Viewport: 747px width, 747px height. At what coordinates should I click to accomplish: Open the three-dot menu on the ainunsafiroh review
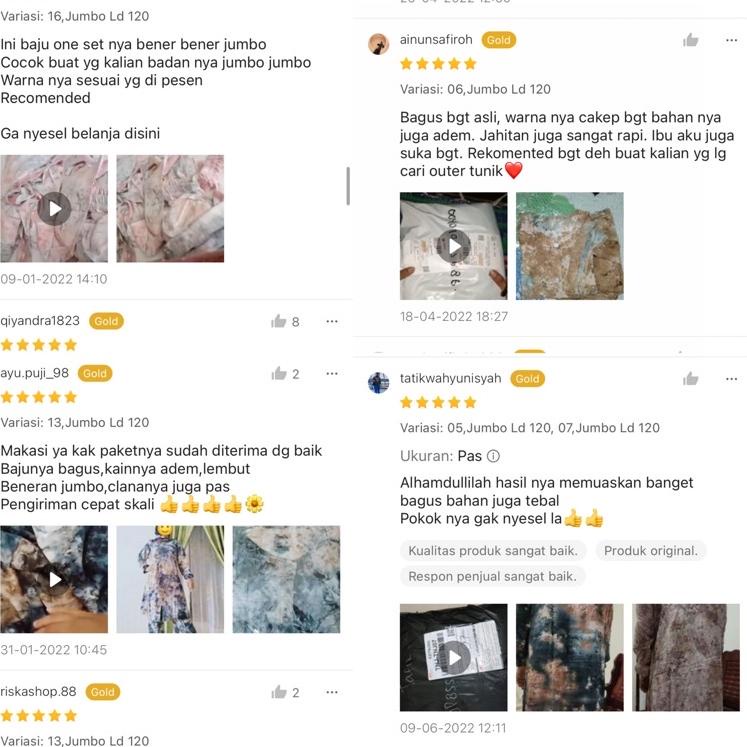[x=732, y=40]
